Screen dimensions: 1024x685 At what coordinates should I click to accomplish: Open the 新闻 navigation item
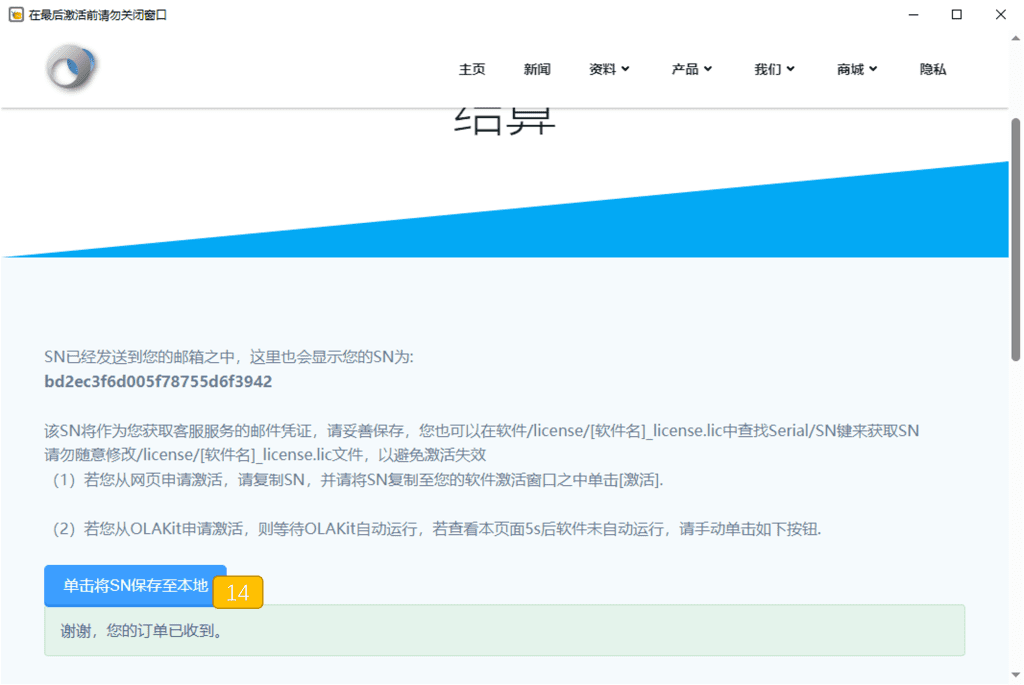click(537, 69)
